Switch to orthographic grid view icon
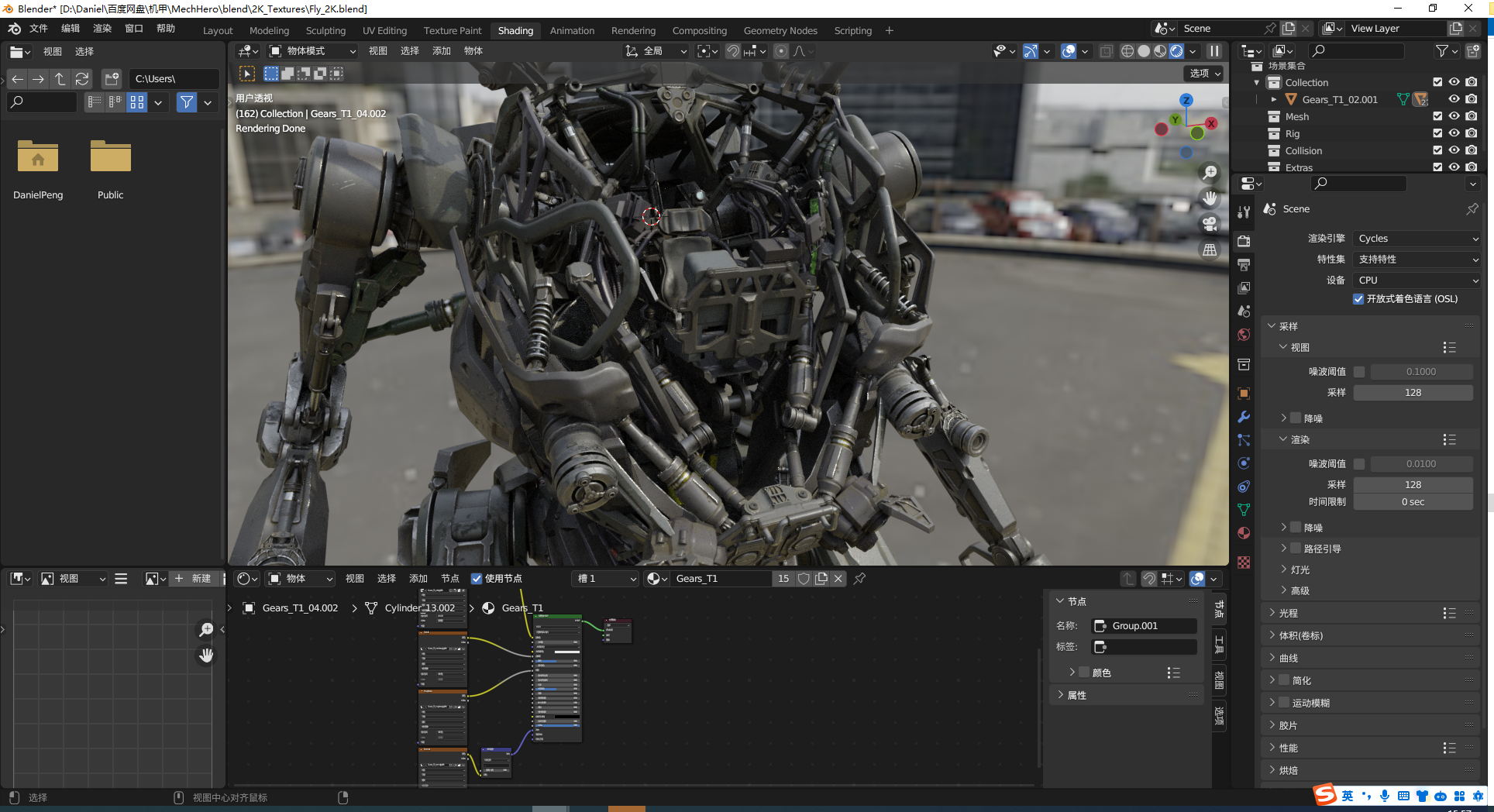The image size is (1494, 812). point(1209,249)
